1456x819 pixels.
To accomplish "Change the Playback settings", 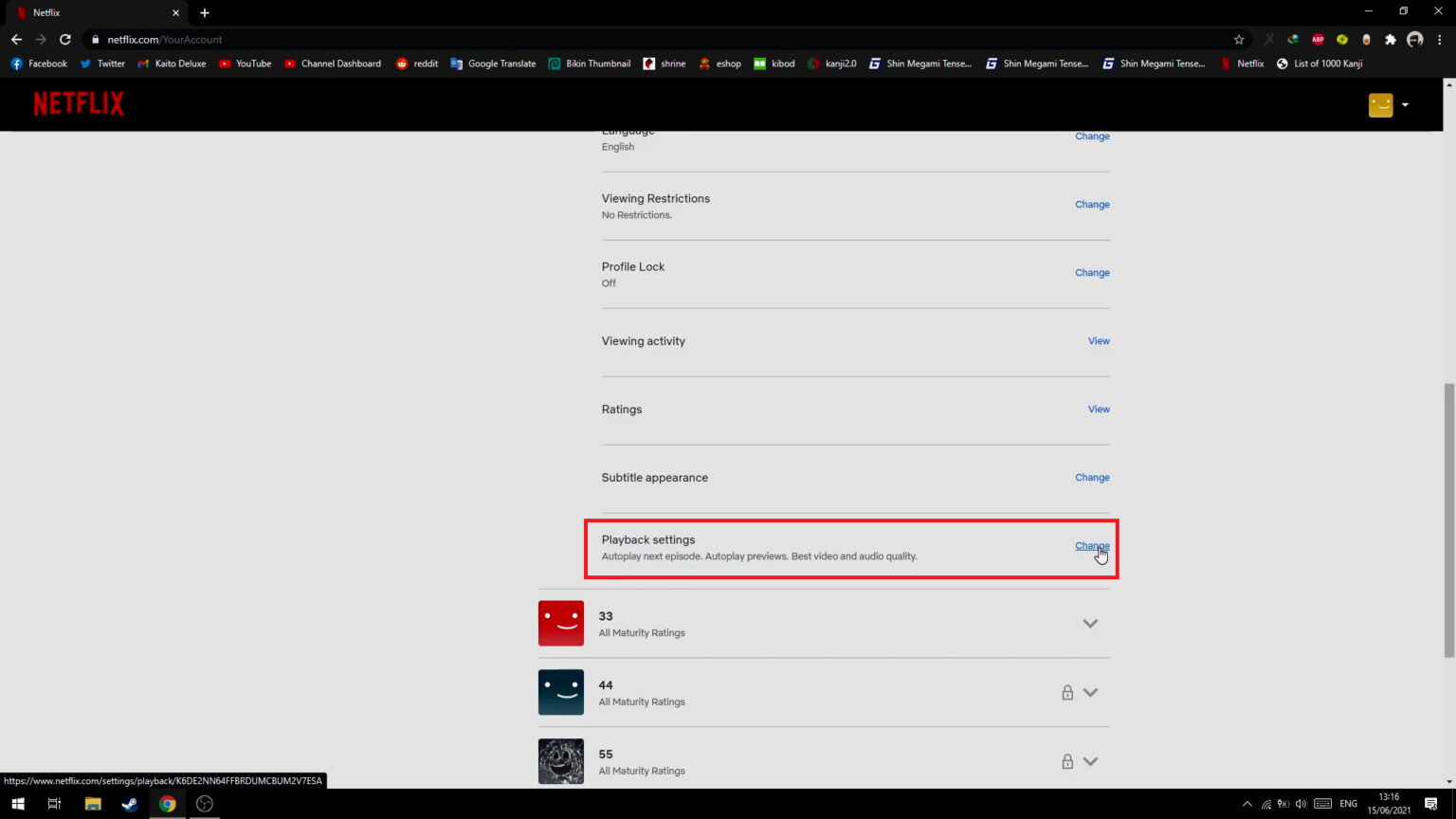I will [1091, 545].
